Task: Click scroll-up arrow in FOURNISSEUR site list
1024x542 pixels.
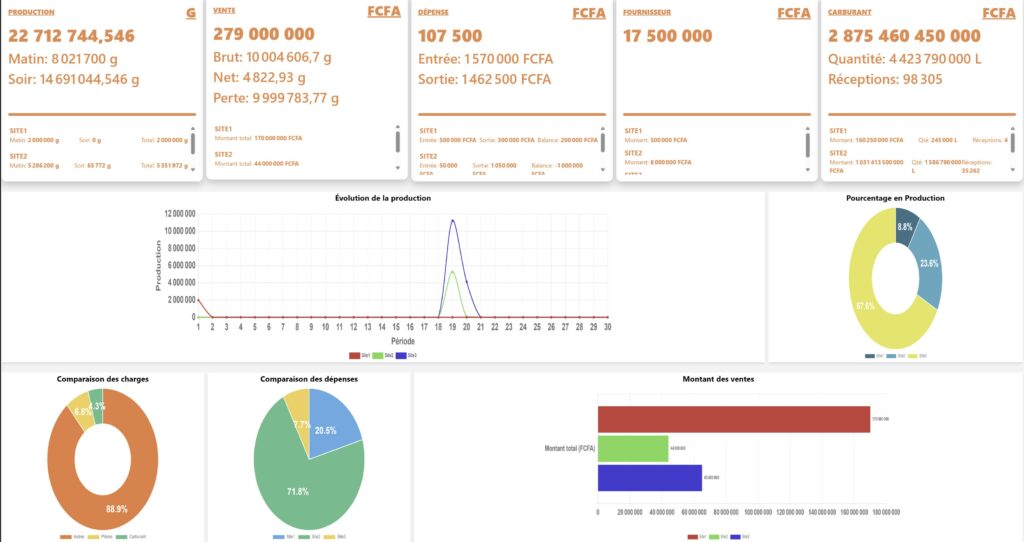Action: 807,127
